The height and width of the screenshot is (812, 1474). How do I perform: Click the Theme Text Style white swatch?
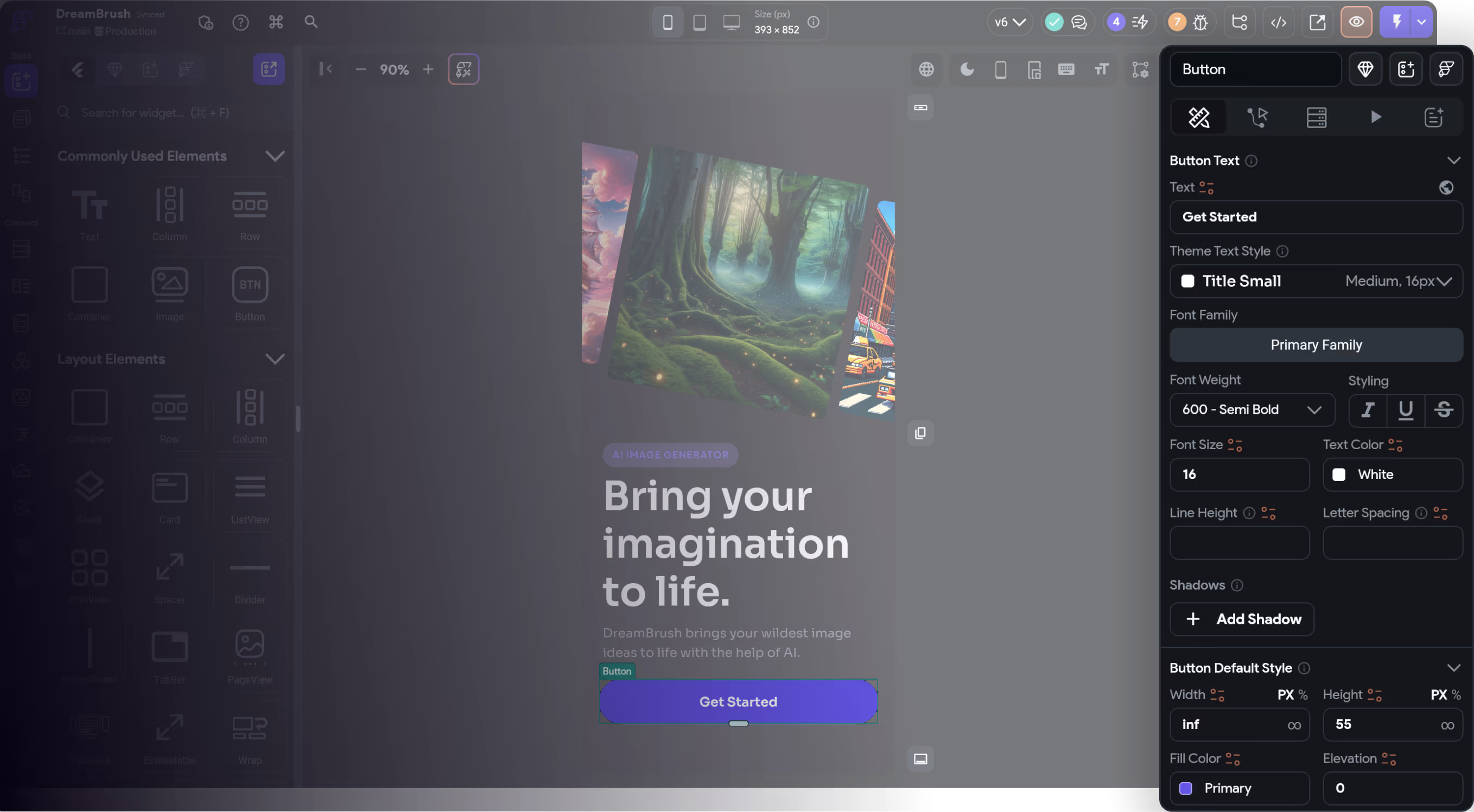pos(1188,282)
